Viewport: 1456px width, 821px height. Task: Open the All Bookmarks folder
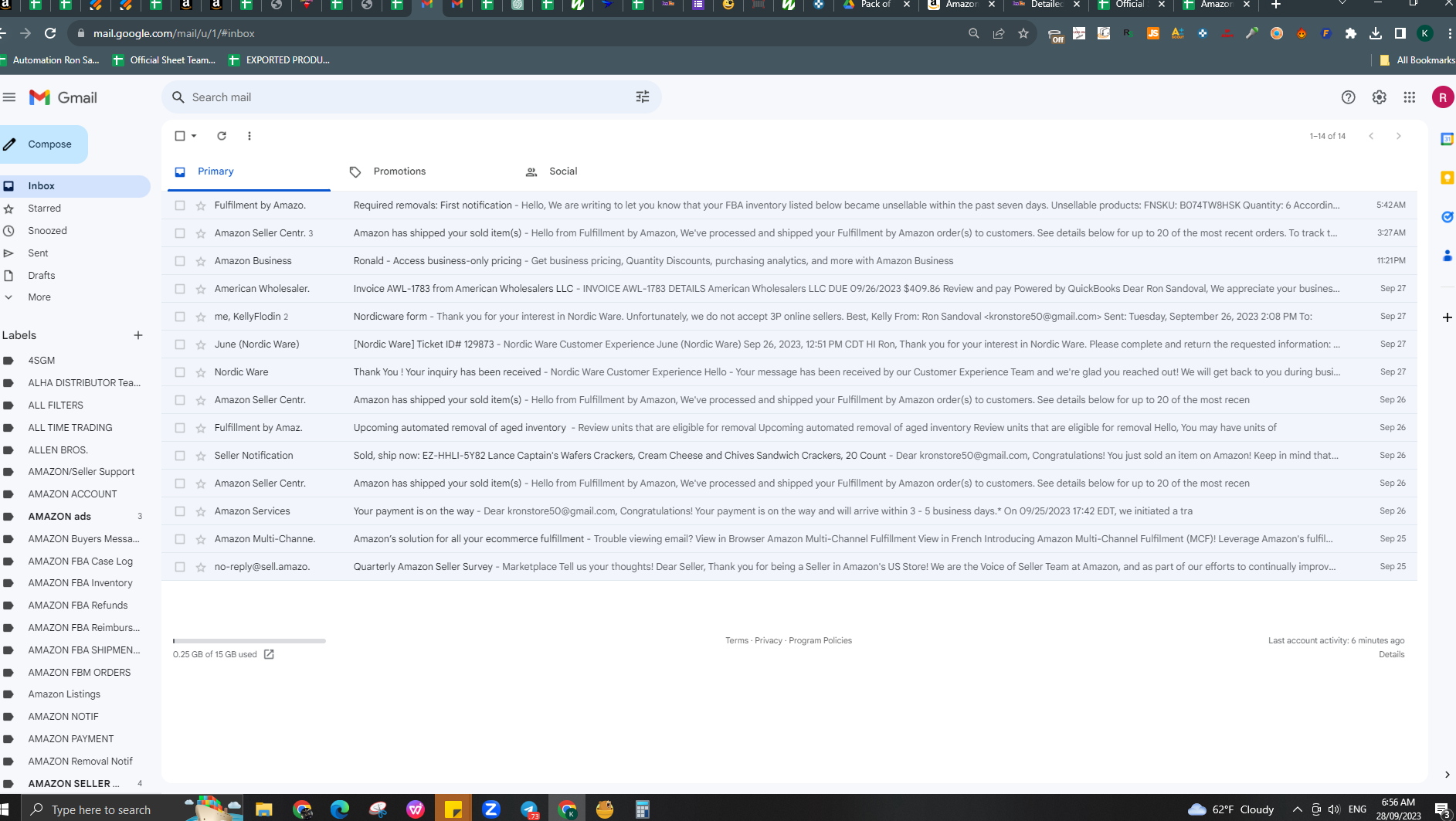pos(1417,60)
